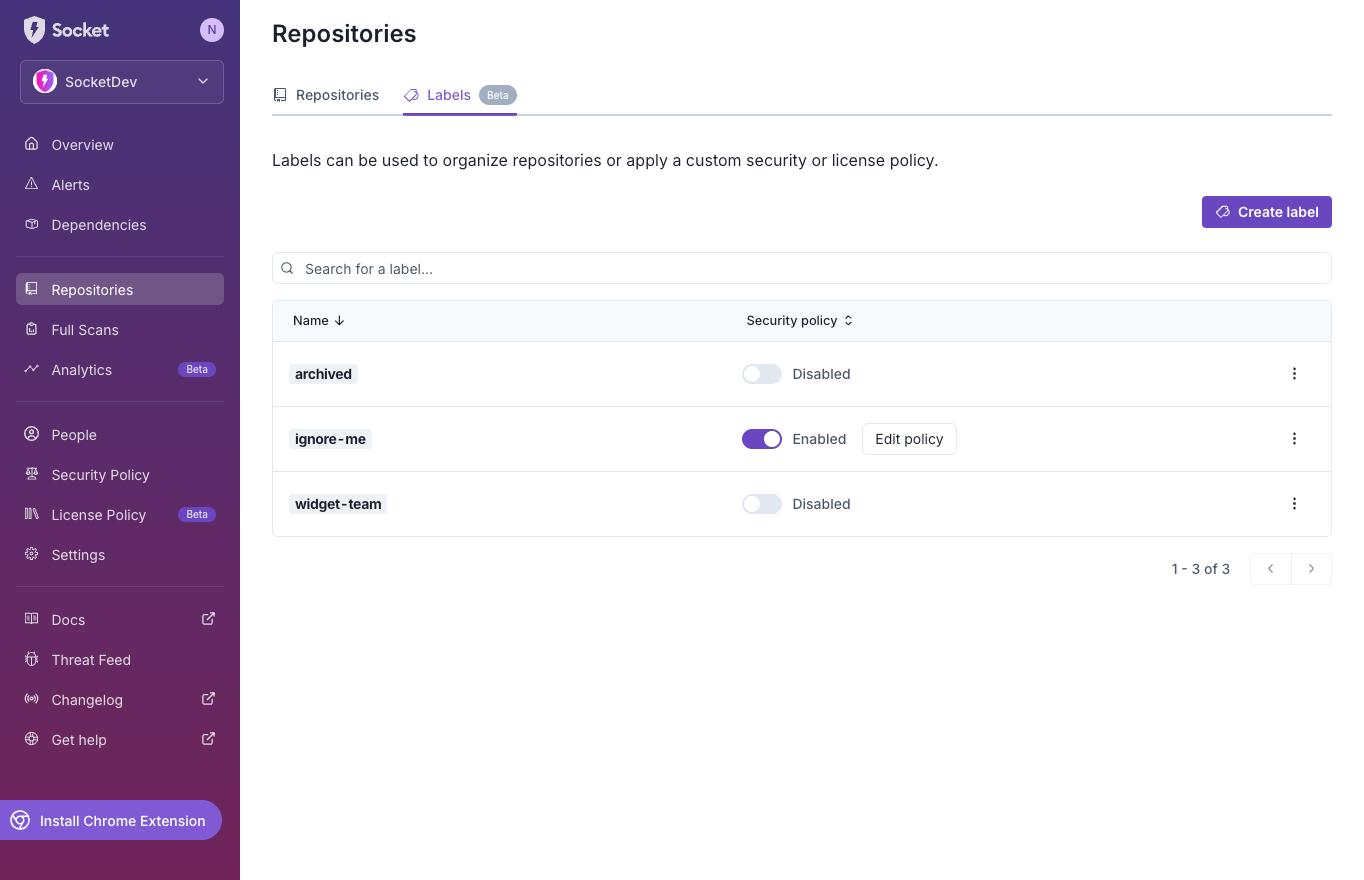Viewport: 1364px width, 880px height.
Task: Switch to the Repositories tab
Action: (326, 95)
